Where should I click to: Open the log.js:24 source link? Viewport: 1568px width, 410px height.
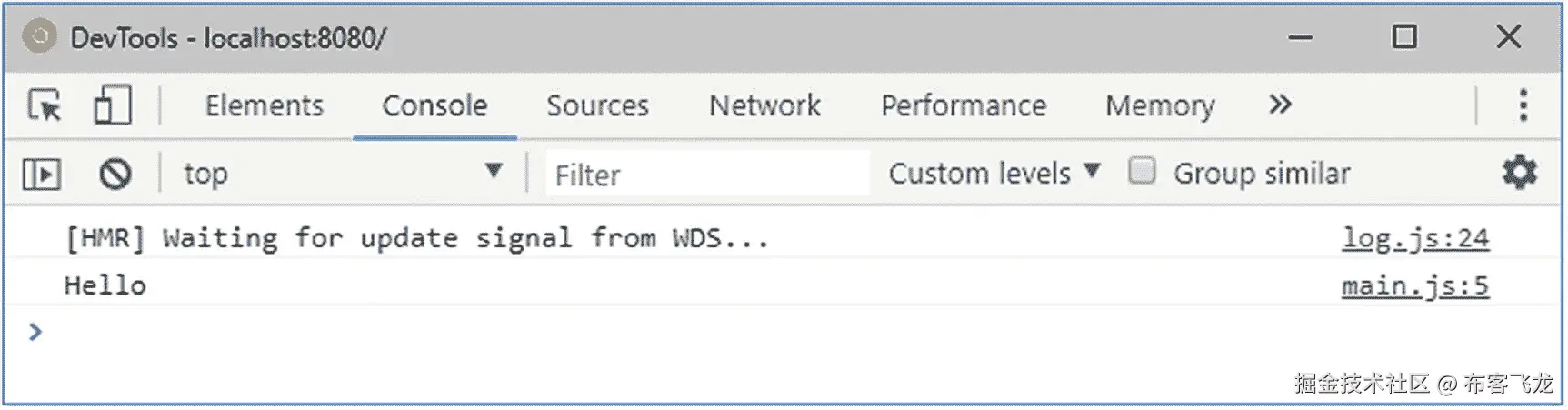click(x=1415, y=238)
